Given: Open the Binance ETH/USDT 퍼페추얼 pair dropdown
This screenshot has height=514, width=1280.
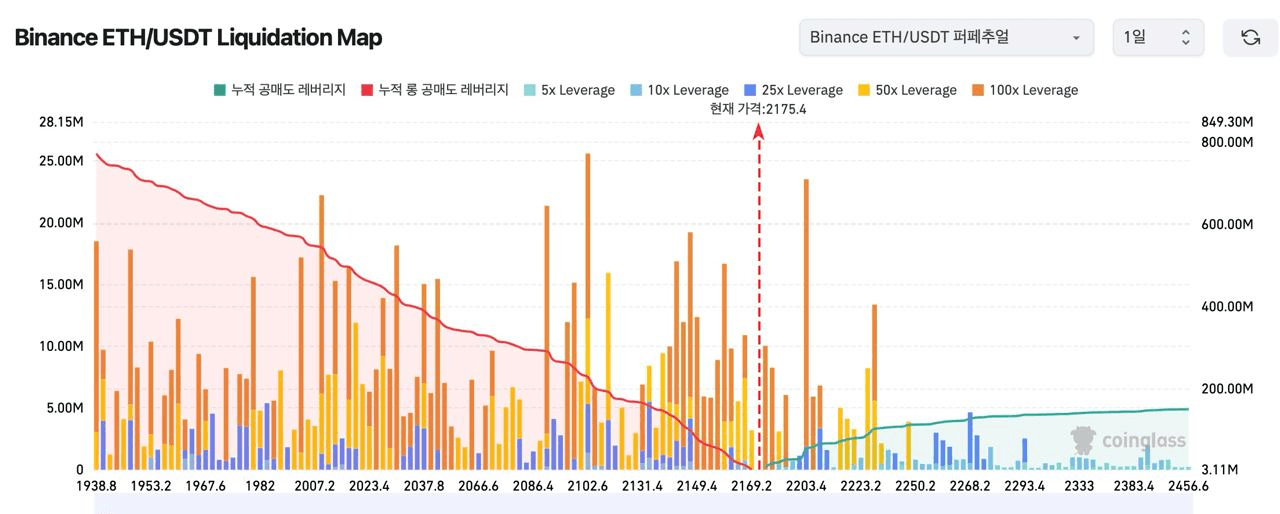Looking at the screenshot, I should (945, 37).
